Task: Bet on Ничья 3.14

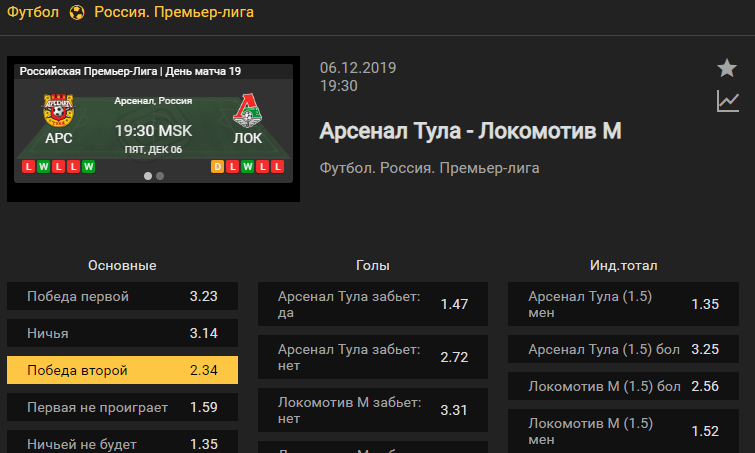Action: (122, 333)
